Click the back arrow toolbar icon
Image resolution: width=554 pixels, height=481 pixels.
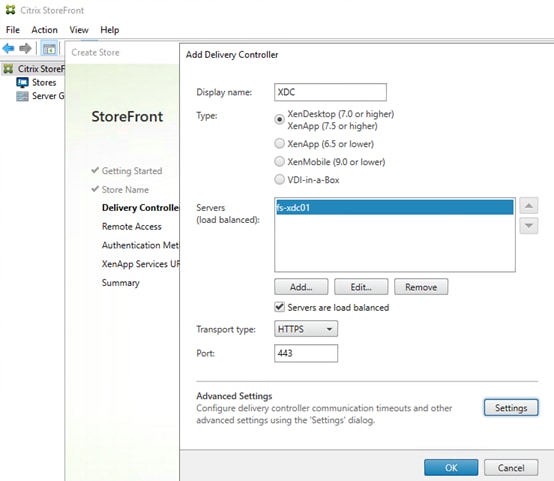[8, 48]
